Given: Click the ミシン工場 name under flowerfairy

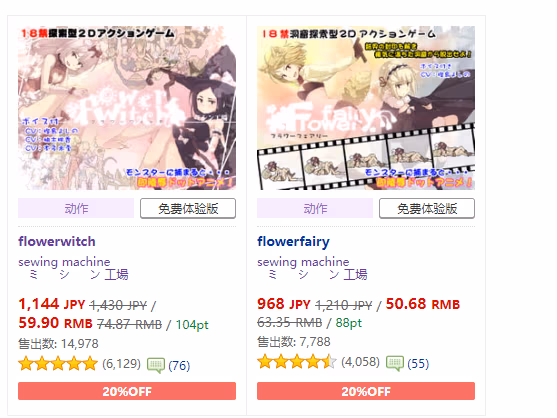Looking at the screenshot, I should (x=317, y=275).
